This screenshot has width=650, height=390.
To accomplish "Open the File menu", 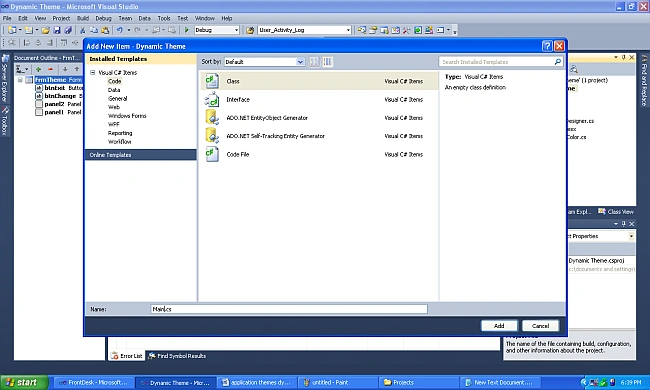I will click(7, 18).
